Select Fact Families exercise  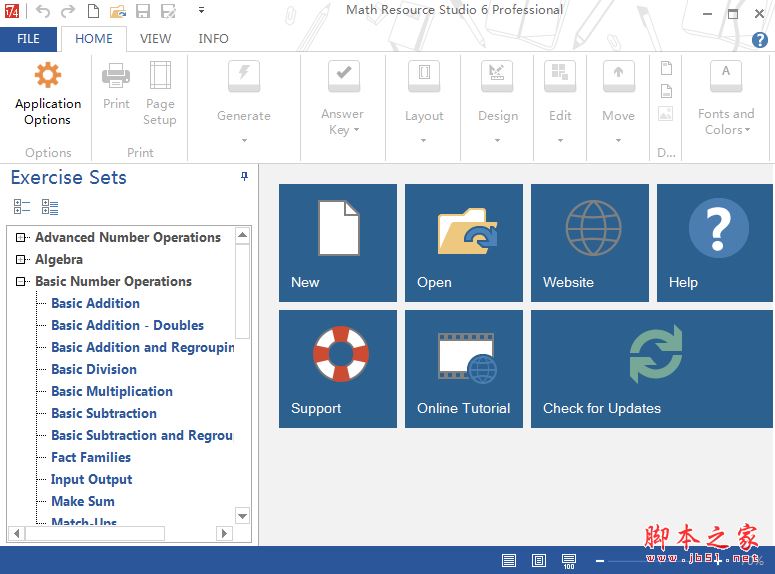(x=91, y=457)
